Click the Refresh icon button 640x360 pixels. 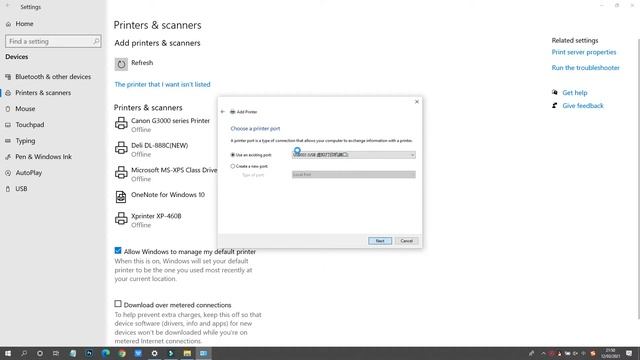point(121,64)
